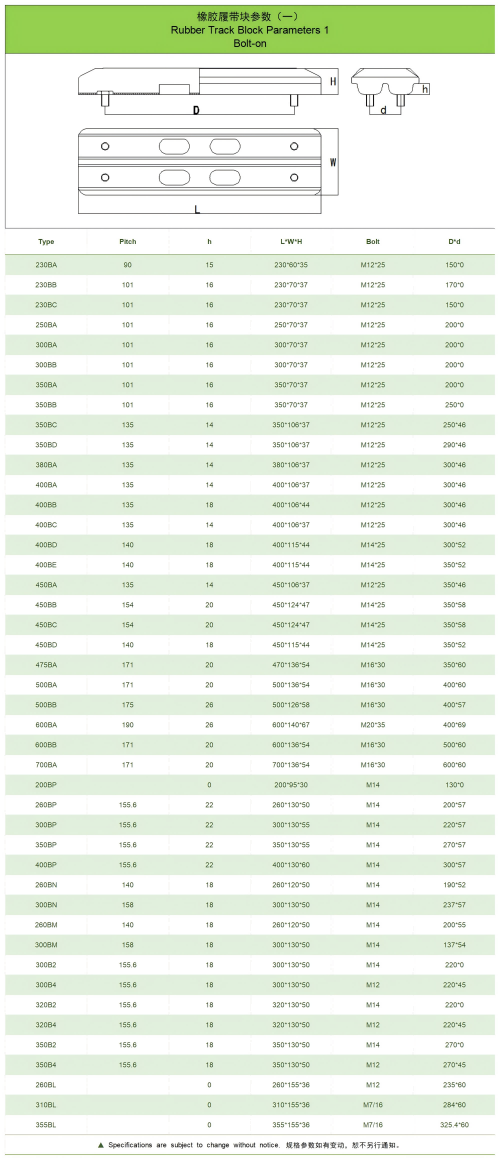Image resolution: width=500 pixels, height=1160 pixels.
Task: Click the 300BN type cell
Action: coord(46,904)
